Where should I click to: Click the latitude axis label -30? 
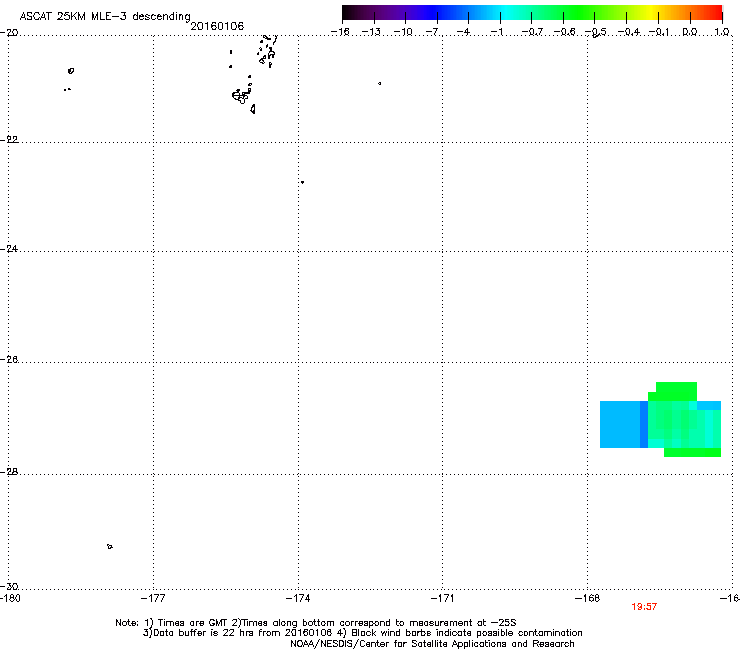click(x=10, y=586)
